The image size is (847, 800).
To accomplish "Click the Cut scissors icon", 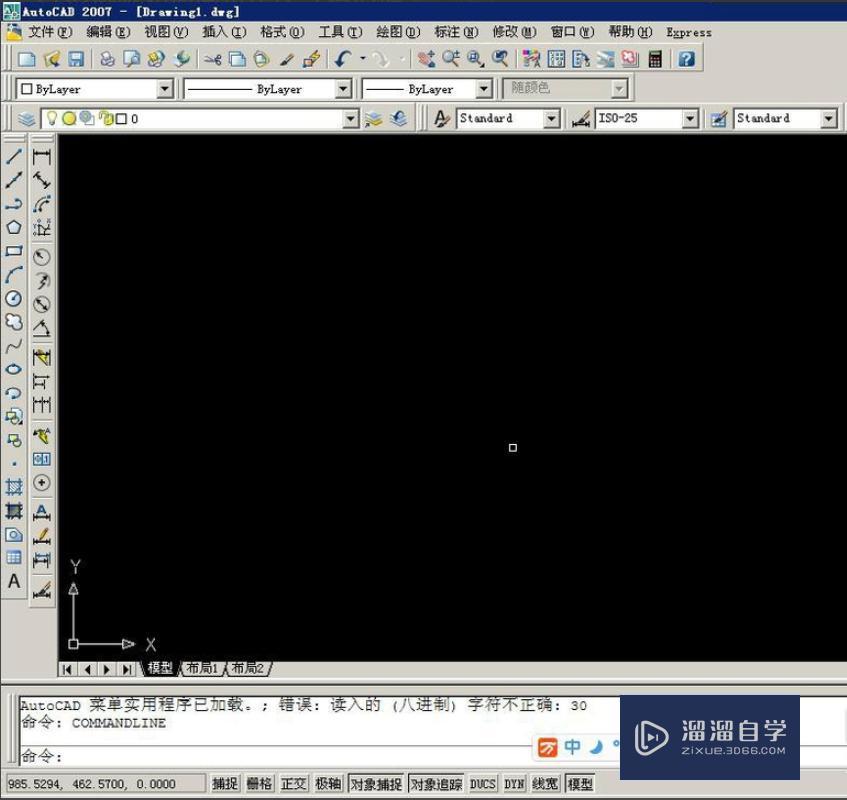I will 213,59.
